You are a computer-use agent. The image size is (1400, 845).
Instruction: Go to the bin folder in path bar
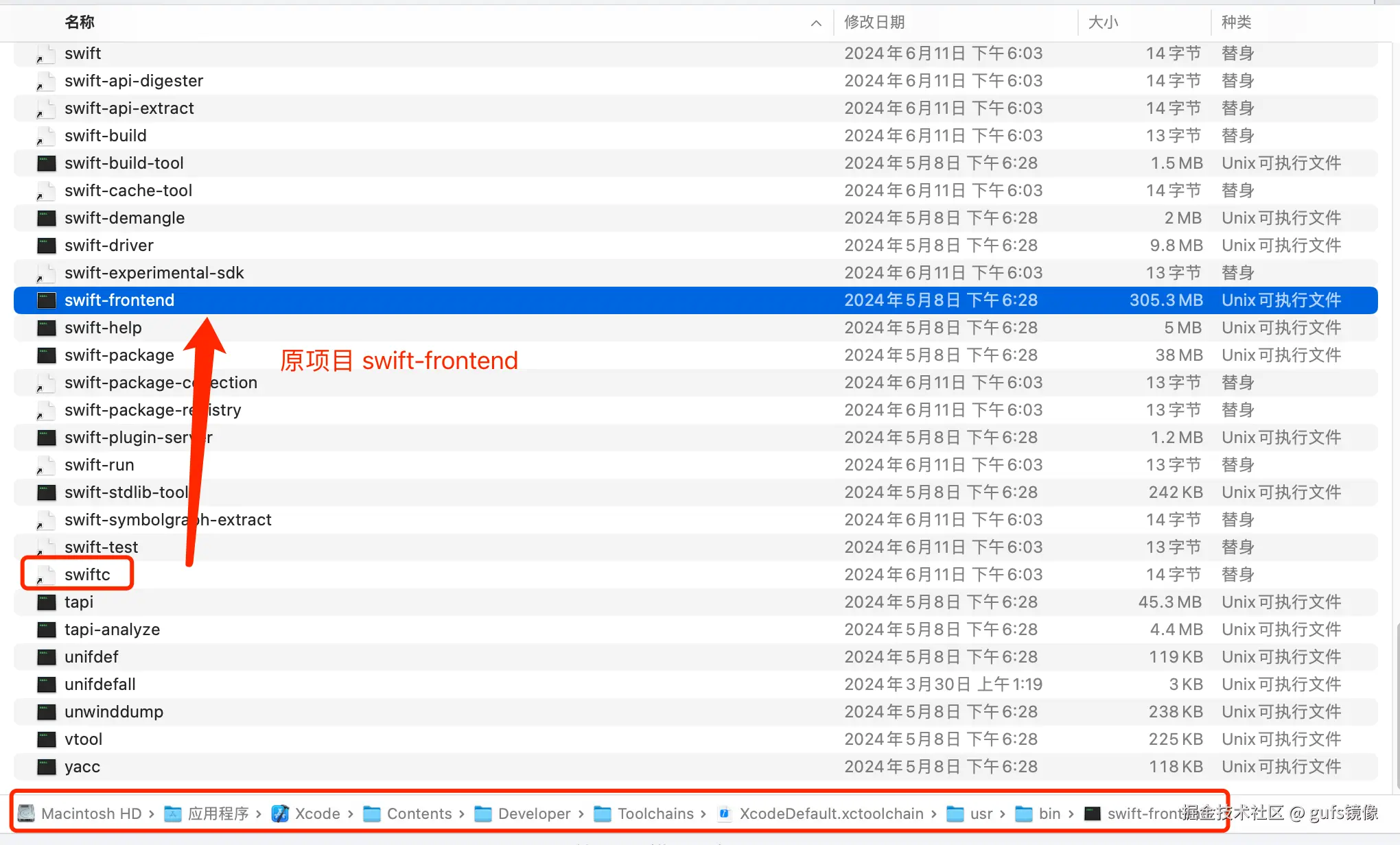1049,813
